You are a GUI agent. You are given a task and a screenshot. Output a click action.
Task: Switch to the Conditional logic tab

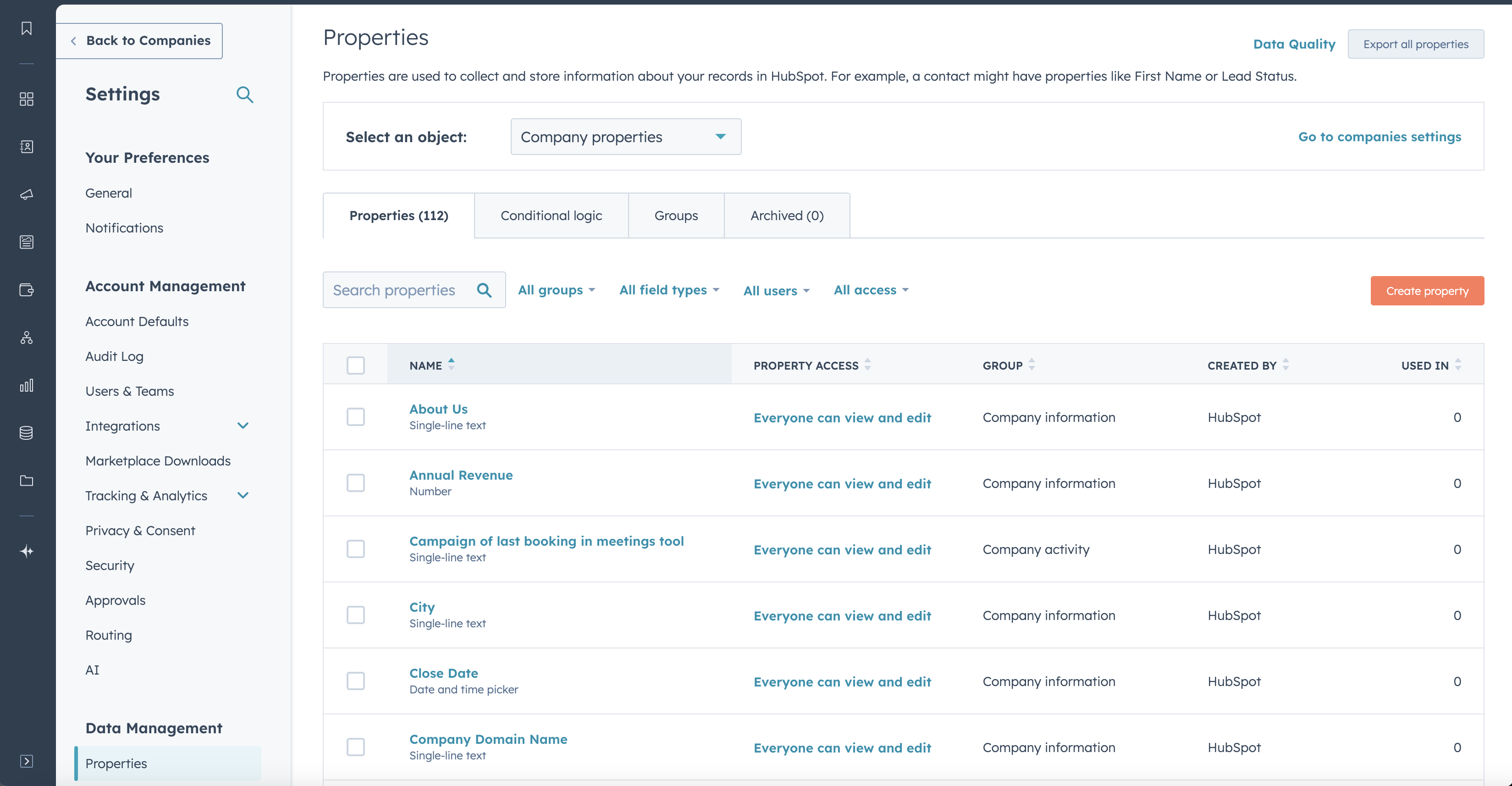[x=551, y=216]
